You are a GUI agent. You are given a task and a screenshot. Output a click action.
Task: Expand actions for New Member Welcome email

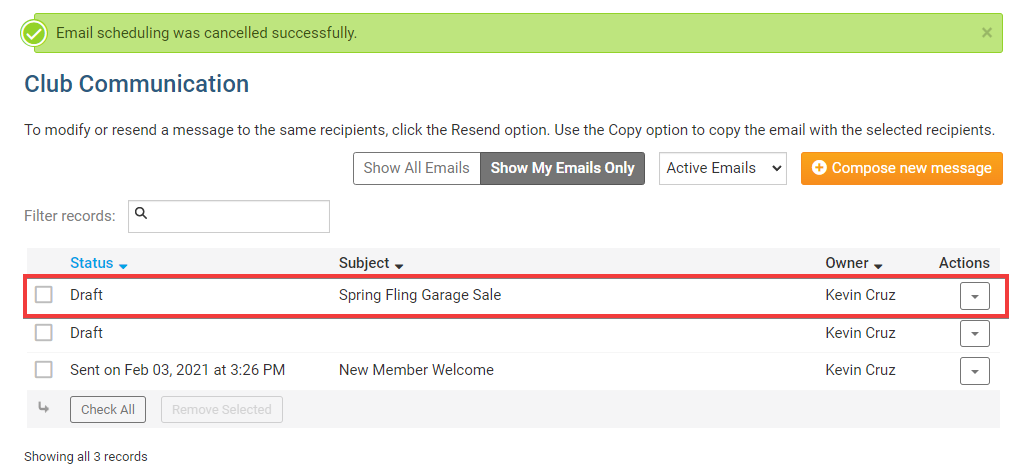pos(974,371)
